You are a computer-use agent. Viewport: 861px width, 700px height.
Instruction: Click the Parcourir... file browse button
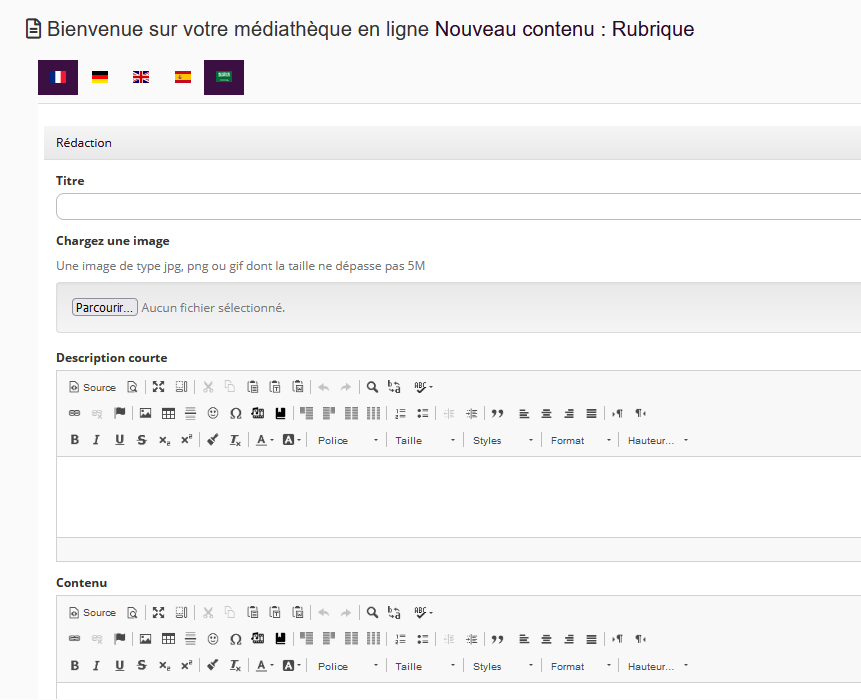(104, 308)
